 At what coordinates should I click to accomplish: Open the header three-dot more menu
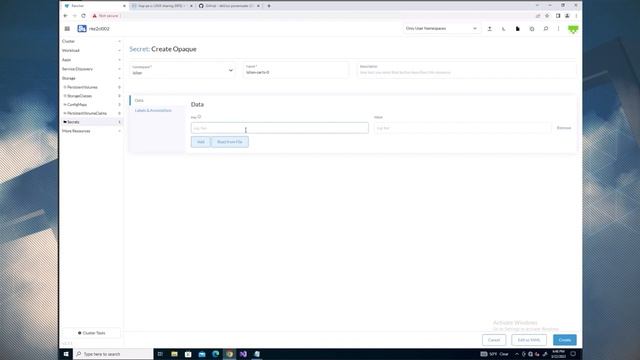click(x=558, y=29)
